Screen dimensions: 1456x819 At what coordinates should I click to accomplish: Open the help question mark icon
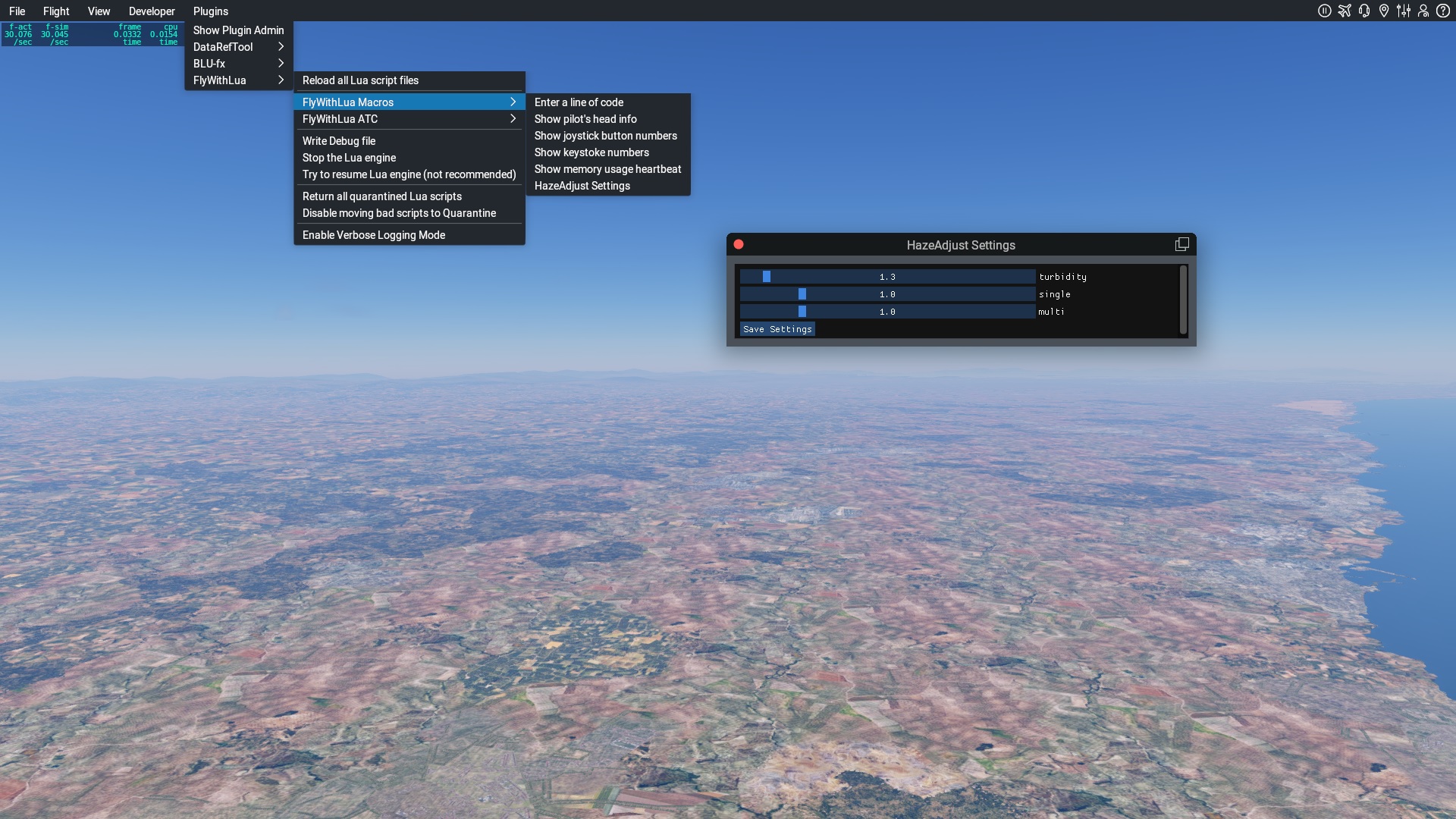[1443, 11]
